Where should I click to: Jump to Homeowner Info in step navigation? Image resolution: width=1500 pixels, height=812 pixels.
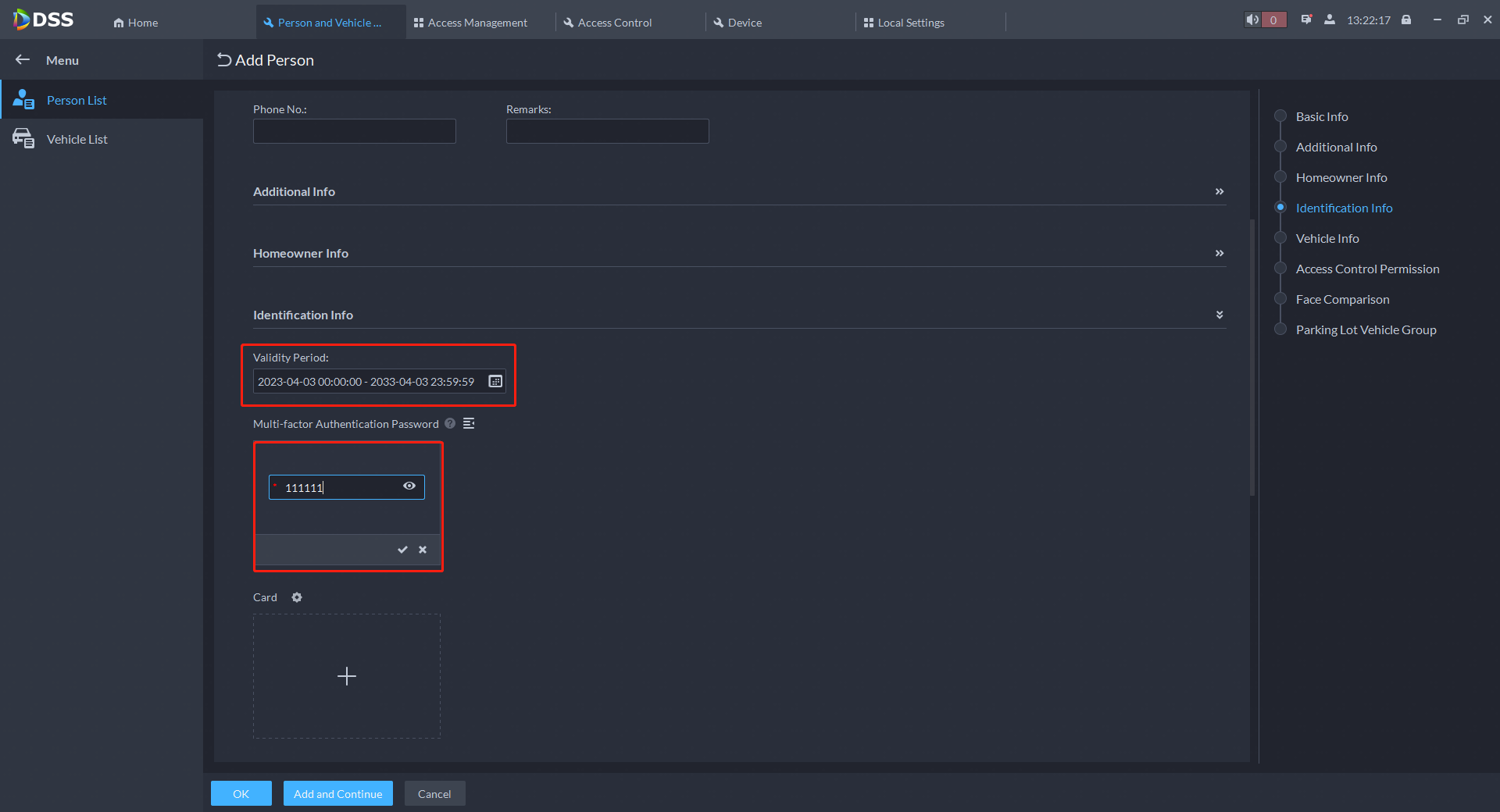point(1341,177)
